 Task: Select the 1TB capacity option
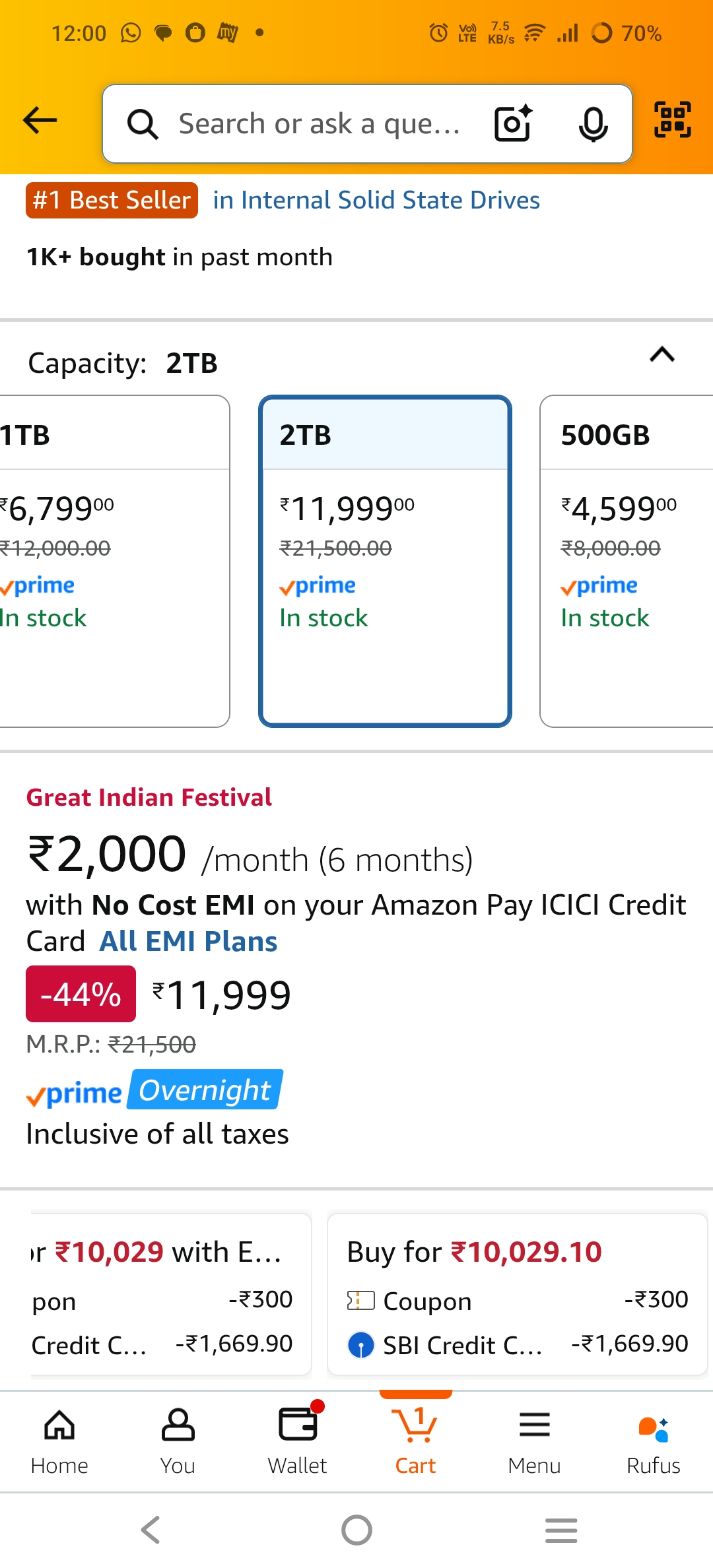tap(112, 561)
